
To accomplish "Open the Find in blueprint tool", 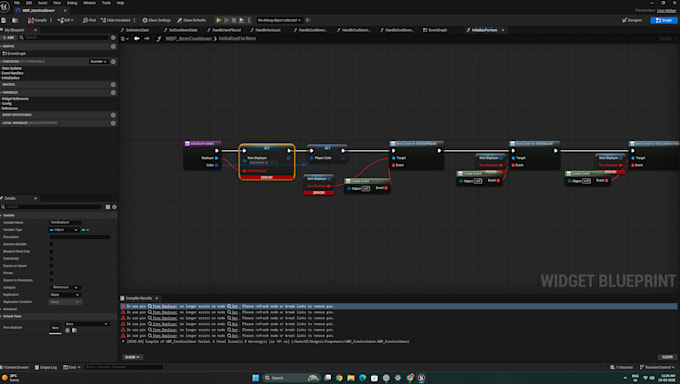I will point(89,20).
